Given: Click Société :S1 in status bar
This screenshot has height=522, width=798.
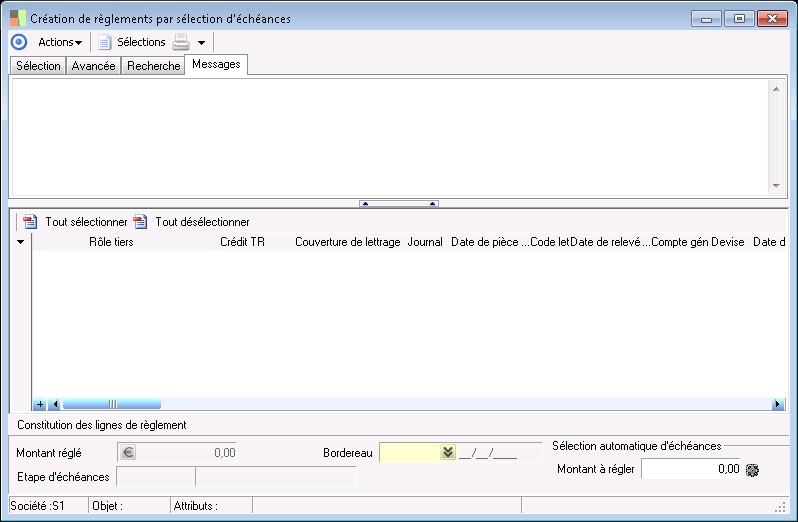Looking at the screenshot, I should click(38, 506).
